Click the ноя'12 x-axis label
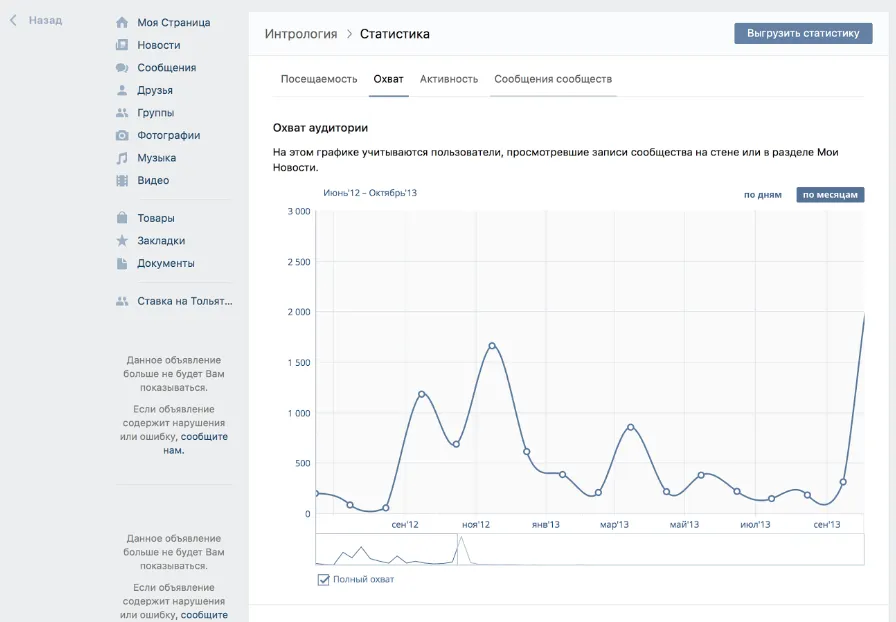Screen dimensions: 896x622 point(476,524)
